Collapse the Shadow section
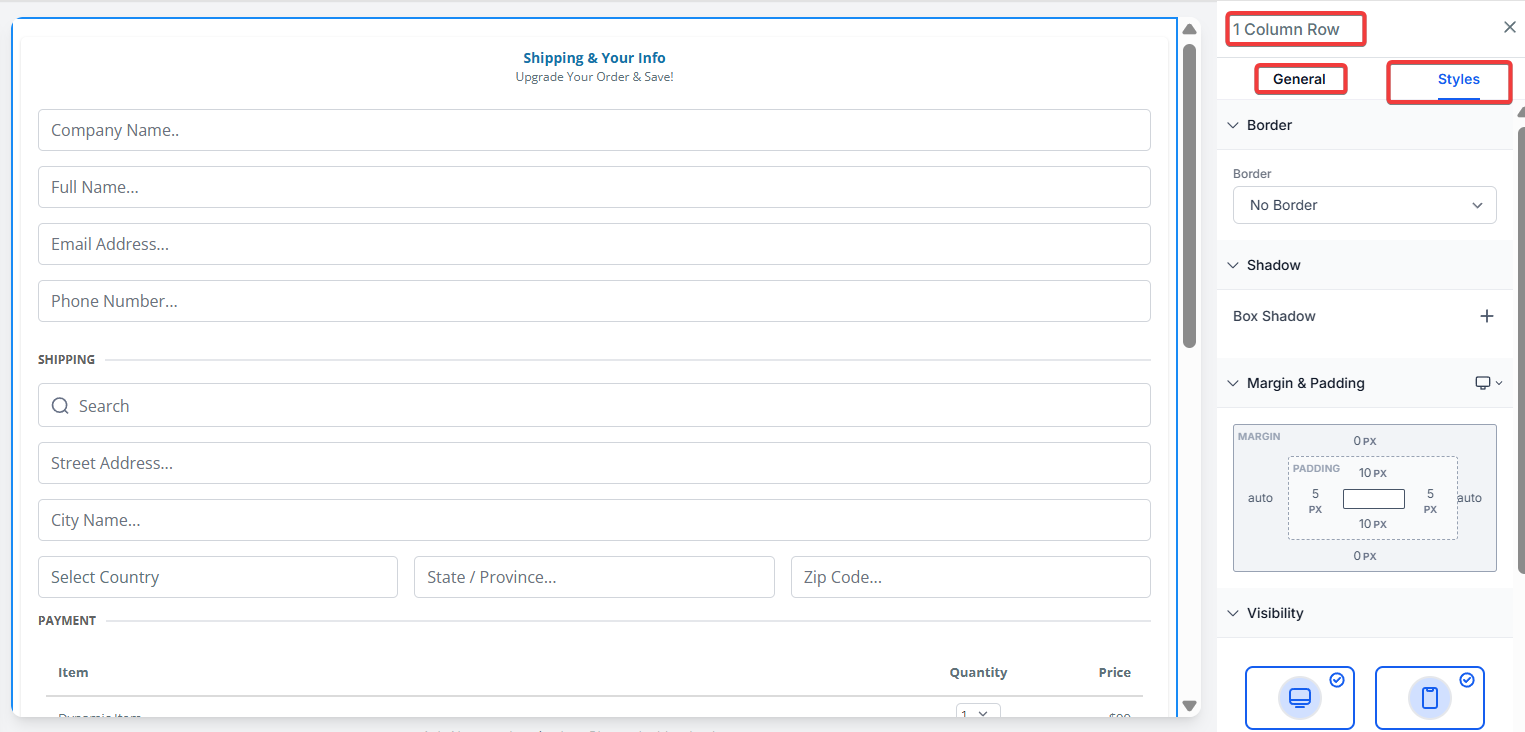The width and height of the screenshot is (1525, 732). (1232, 265)
